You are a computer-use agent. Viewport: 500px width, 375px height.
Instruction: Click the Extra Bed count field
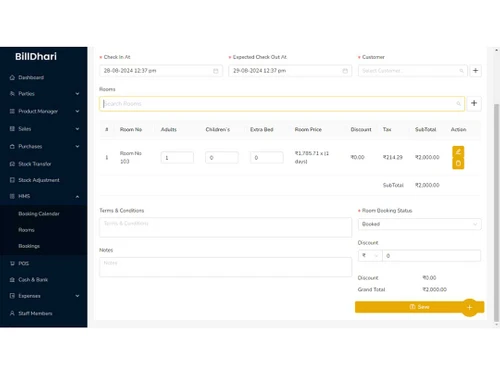(x=267, y=157)
